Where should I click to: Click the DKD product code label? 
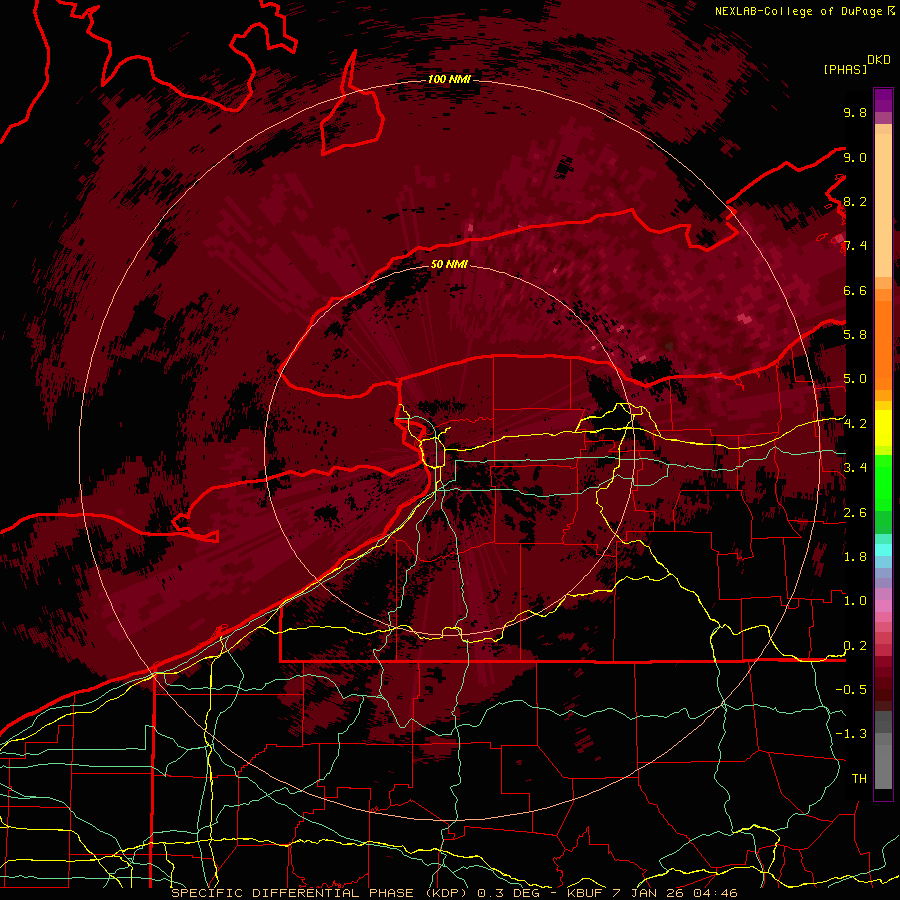tap(878, 60)
